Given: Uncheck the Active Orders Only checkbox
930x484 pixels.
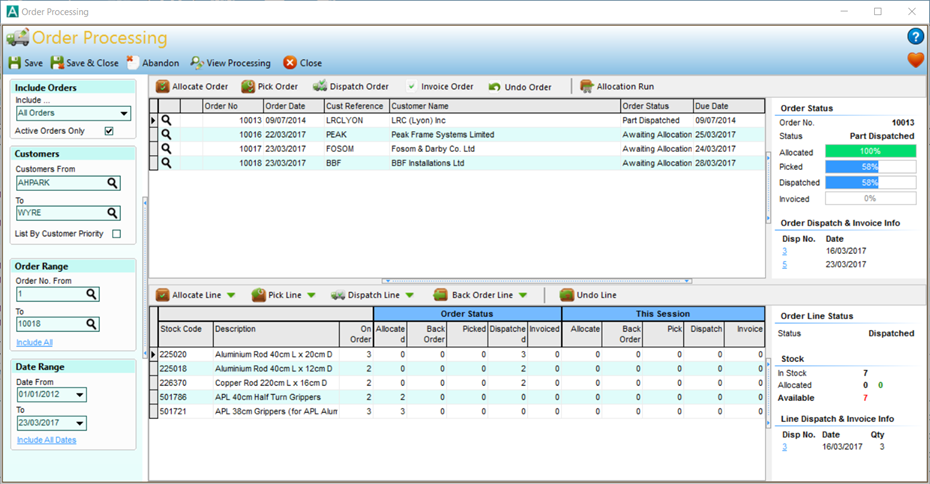Looking at the screenshot, I should pyautogui.click(x=109, y=131).
